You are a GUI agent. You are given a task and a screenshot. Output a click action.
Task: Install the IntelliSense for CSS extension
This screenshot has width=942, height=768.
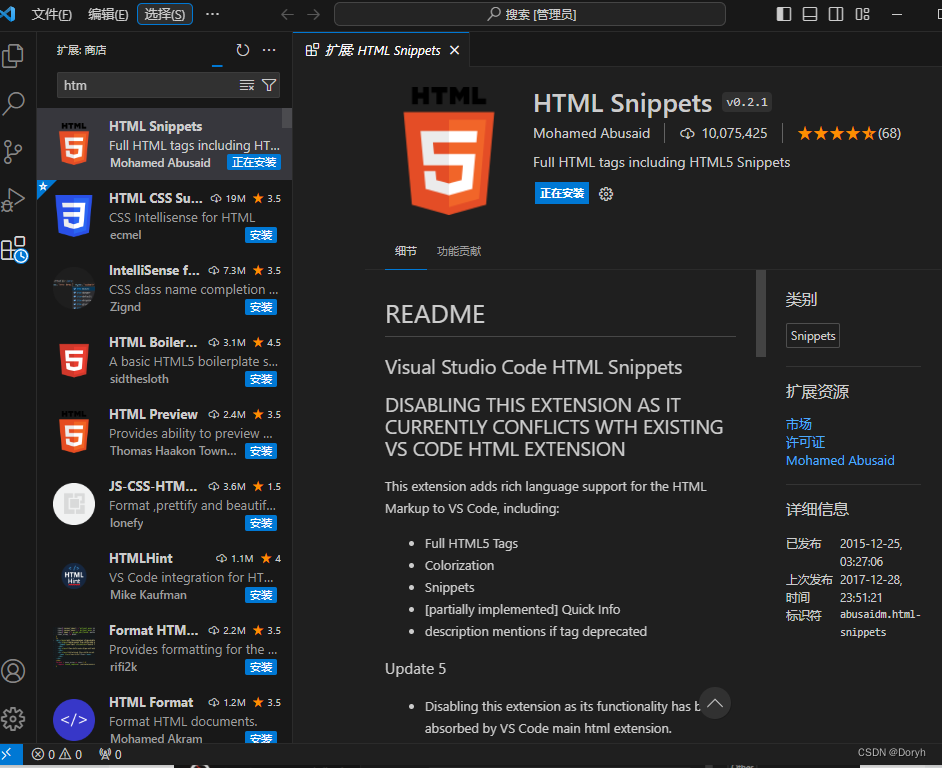coord(261,307)
